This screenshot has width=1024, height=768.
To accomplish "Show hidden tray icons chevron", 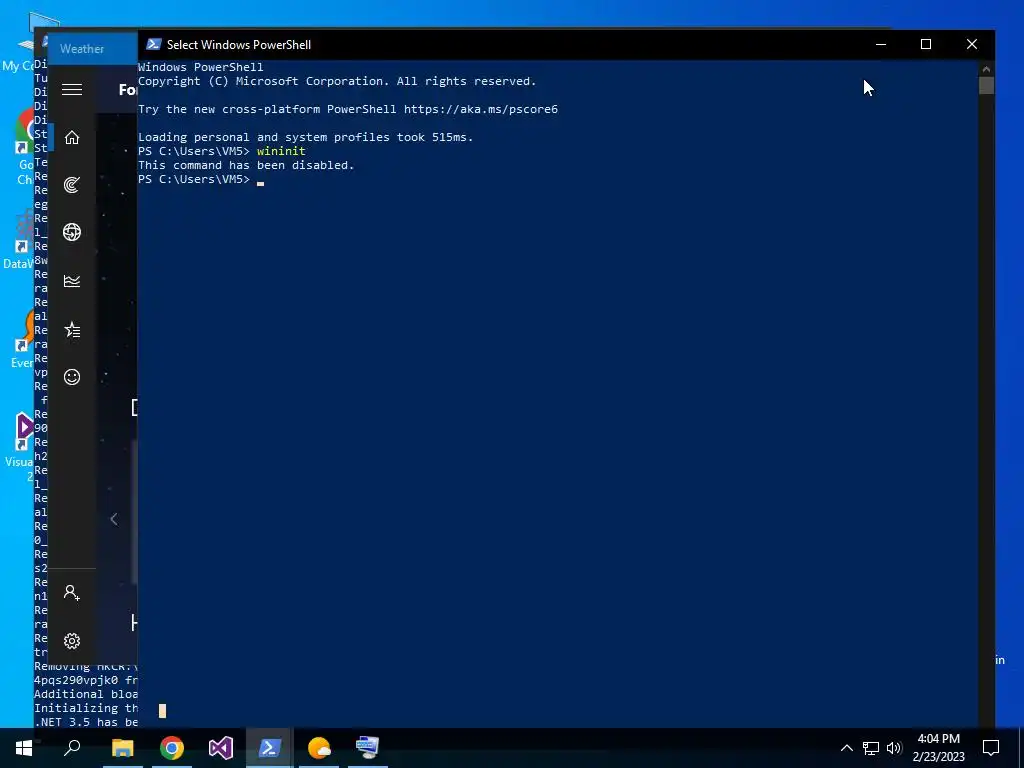I will coord(846,748).
